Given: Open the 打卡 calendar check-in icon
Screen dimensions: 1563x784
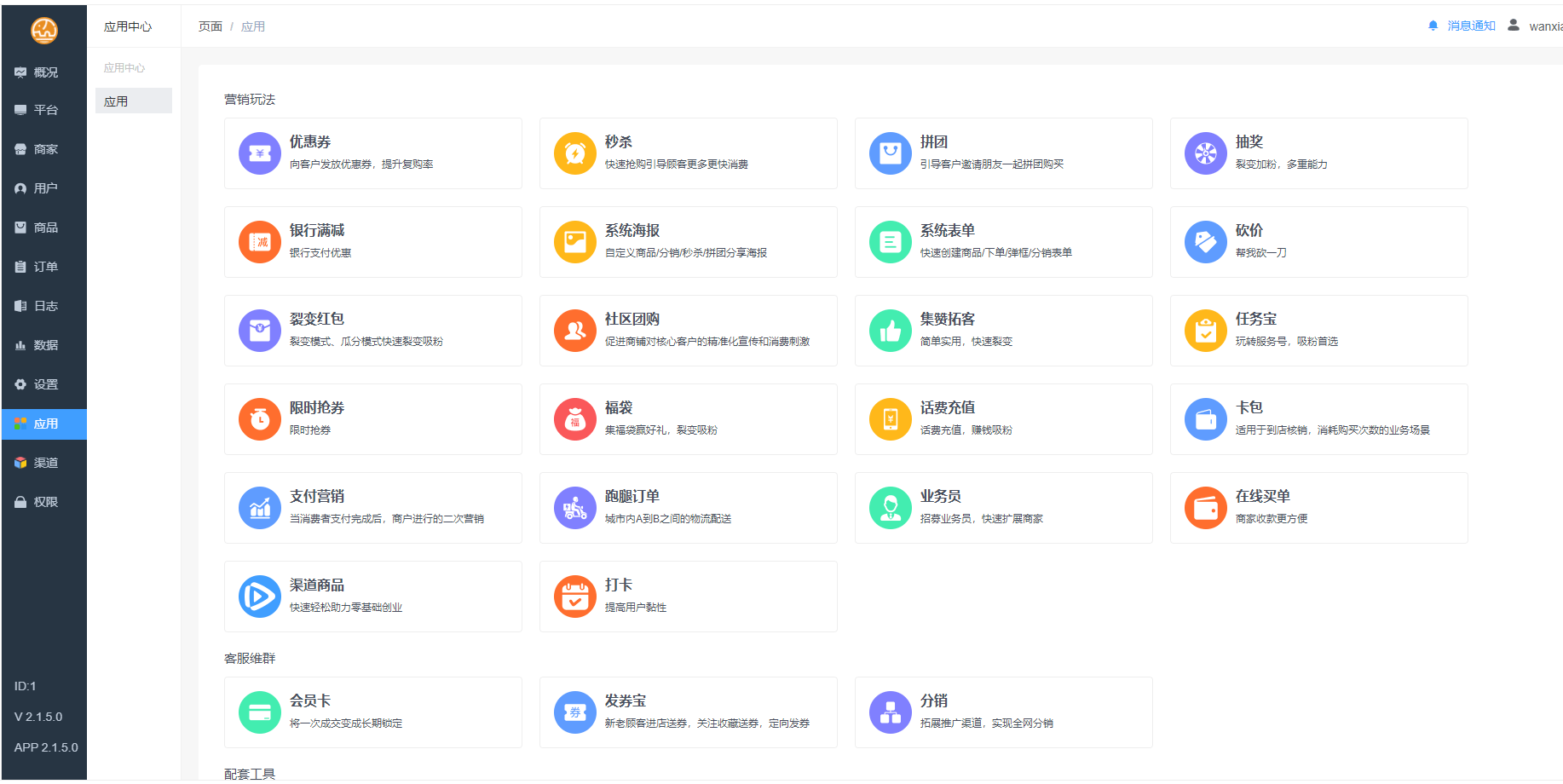Looking at the screenshot, I should point(574,597).
